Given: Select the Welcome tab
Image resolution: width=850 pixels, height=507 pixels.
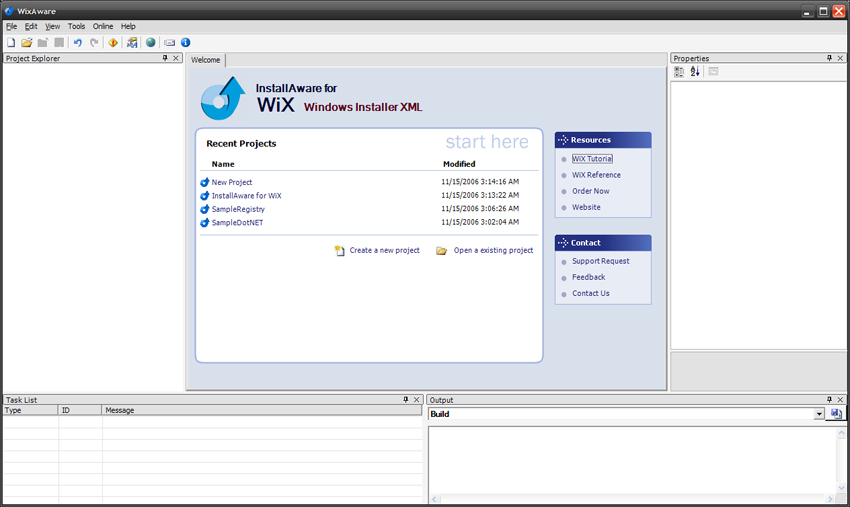Looking at the screenshot, I should click(x=205, y=60).
